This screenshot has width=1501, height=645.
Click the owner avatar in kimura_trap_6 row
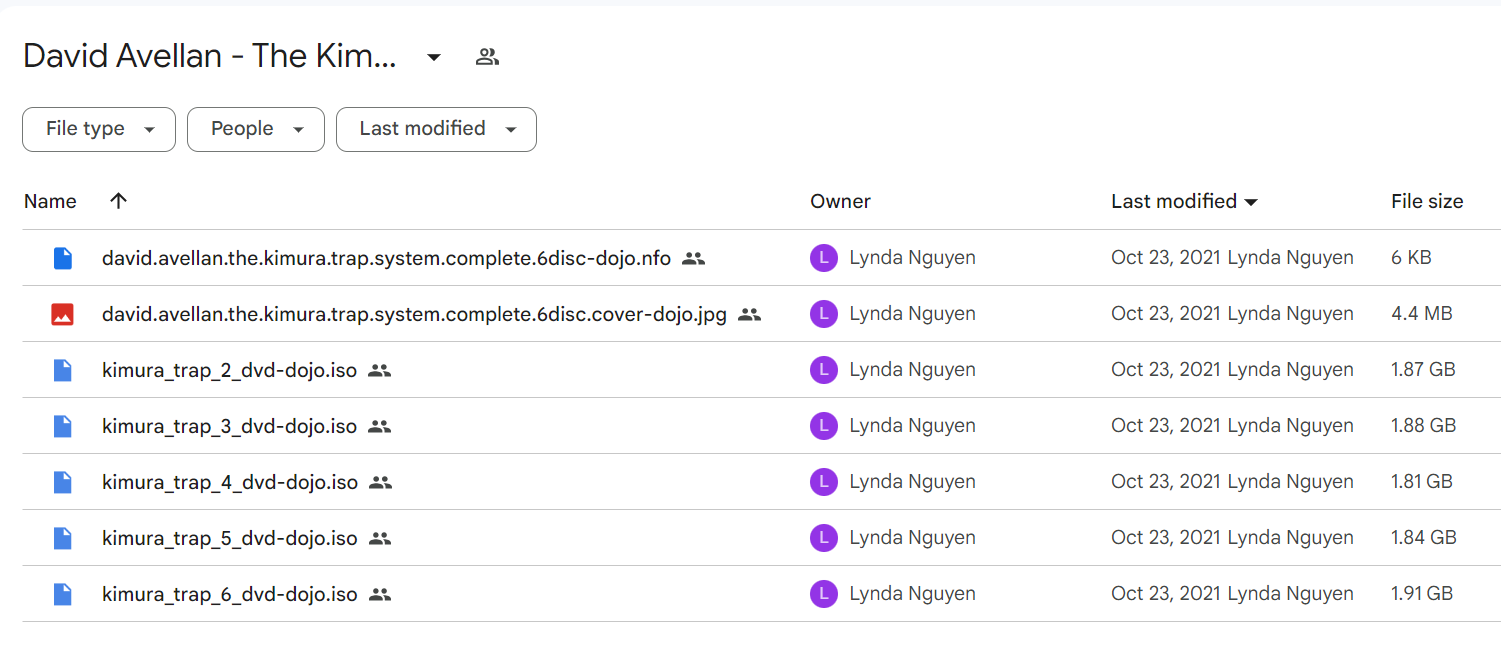[823, 594]
